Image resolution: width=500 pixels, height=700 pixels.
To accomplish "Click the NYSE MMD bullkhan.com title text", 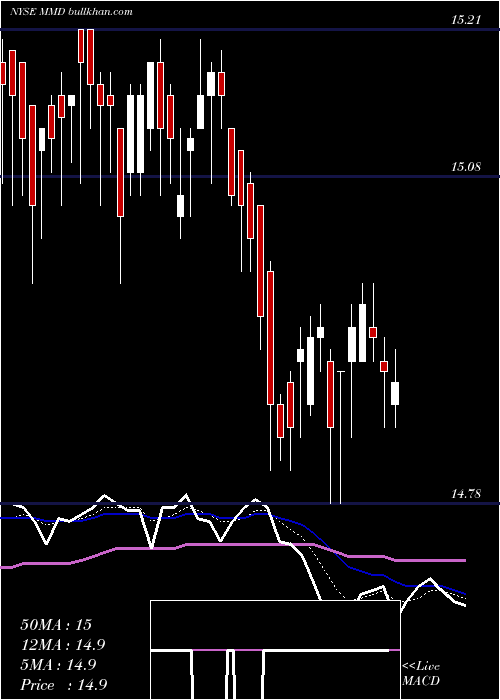I will click(x=71, y=12).
